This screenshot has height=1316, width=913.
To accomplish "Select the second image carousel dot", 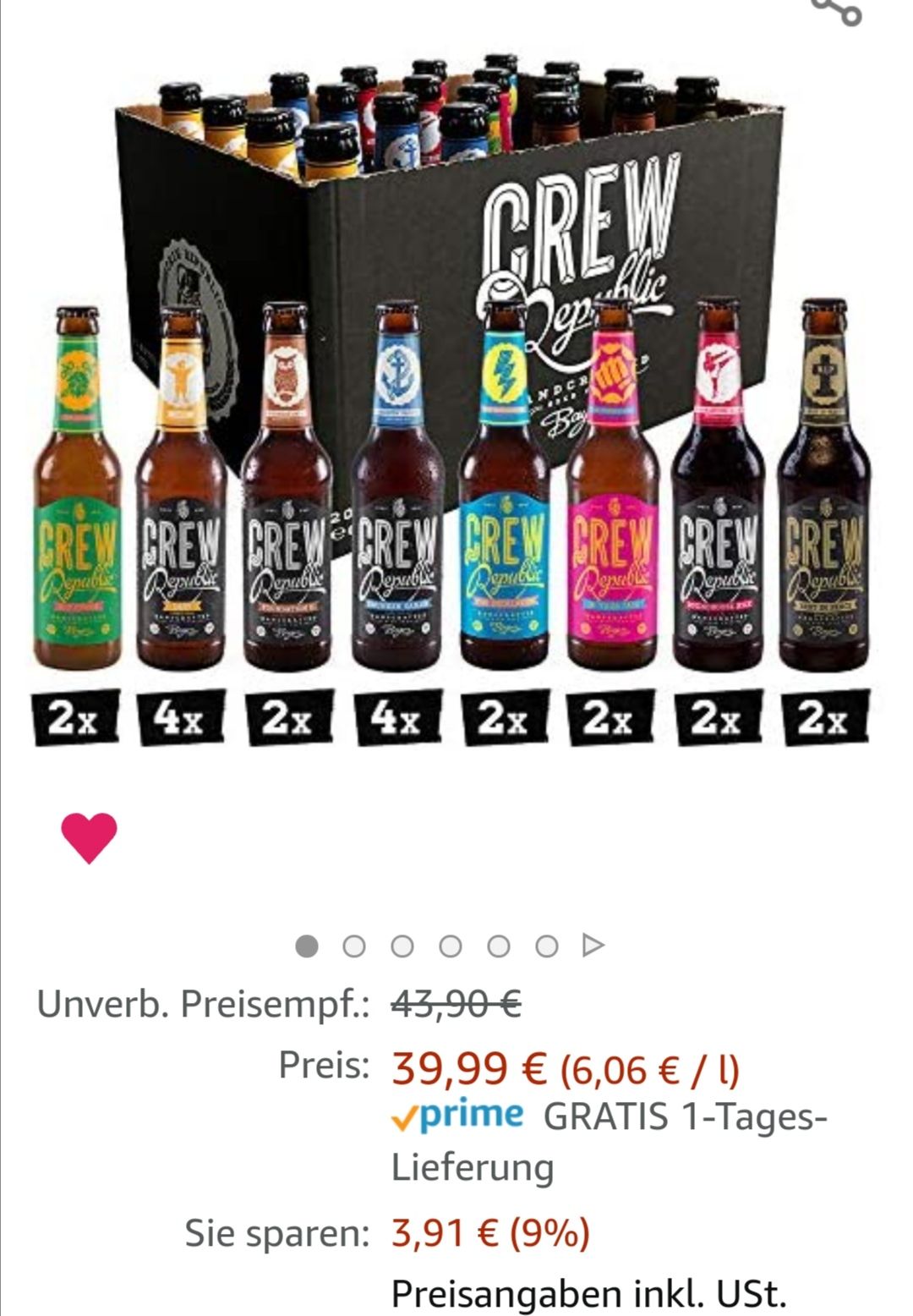I will (x=354, y=946).
